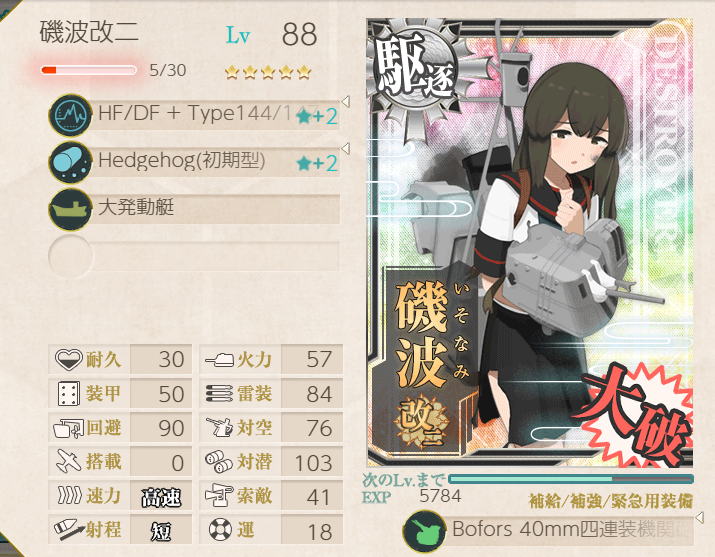Click the 磯波 ship card portrait
Viewport: 715px width, 557px height.
[530, 243]
